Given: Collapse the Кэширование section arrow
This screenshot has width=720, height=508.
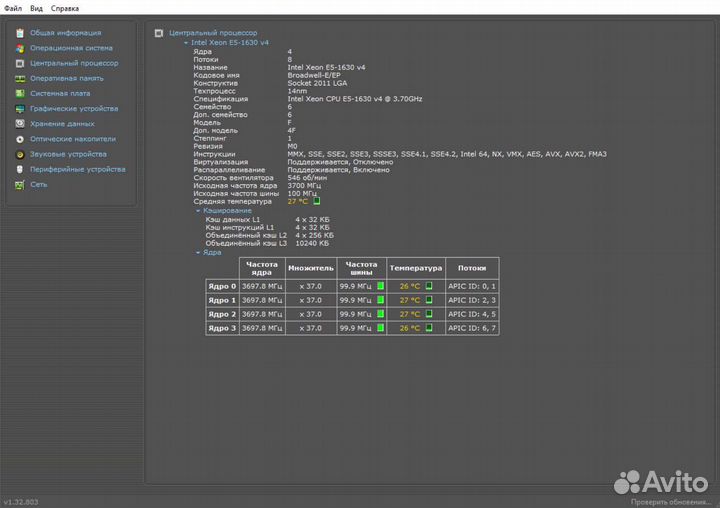Looking at the screenshot, I should (x=198, y=211).
